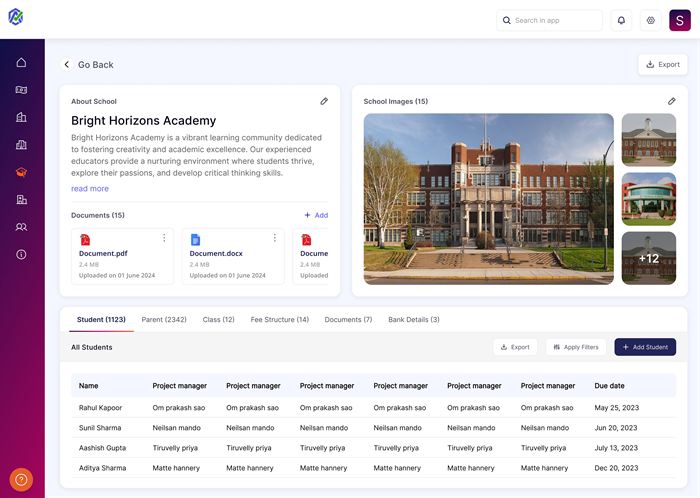700x498 pixels.
Task: Open the settings gear icon
Action: pos(650,20)
